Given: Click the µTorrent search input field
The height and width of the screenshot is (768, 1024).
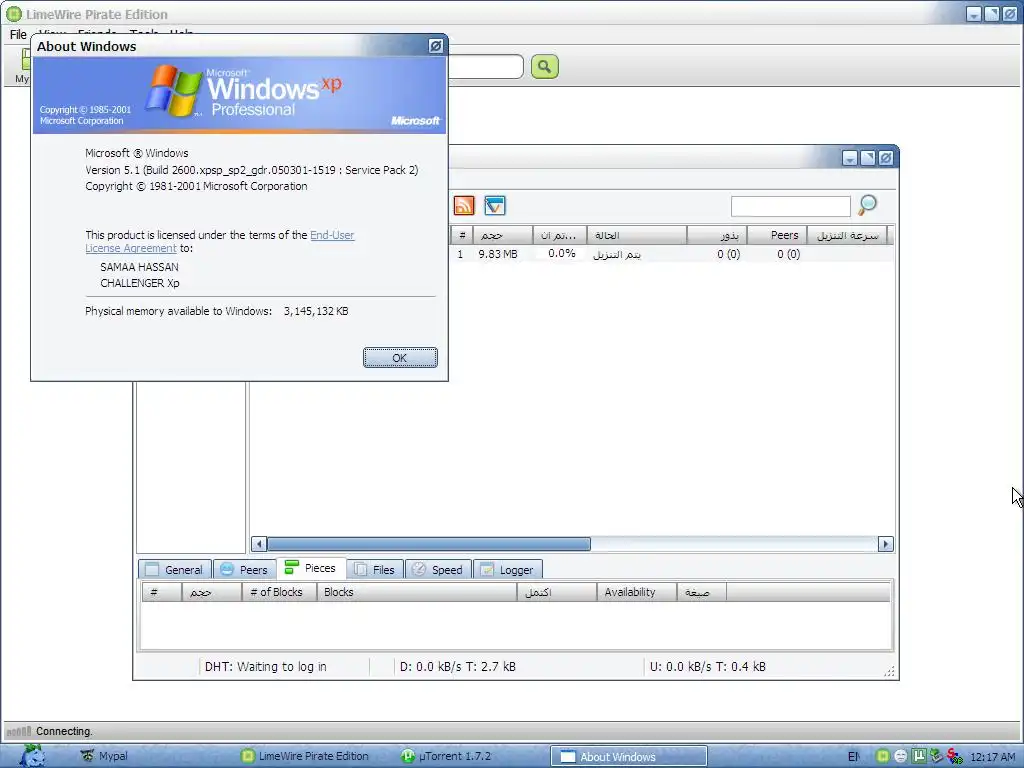Looking at the screenshot, I should tap(790, 206).
